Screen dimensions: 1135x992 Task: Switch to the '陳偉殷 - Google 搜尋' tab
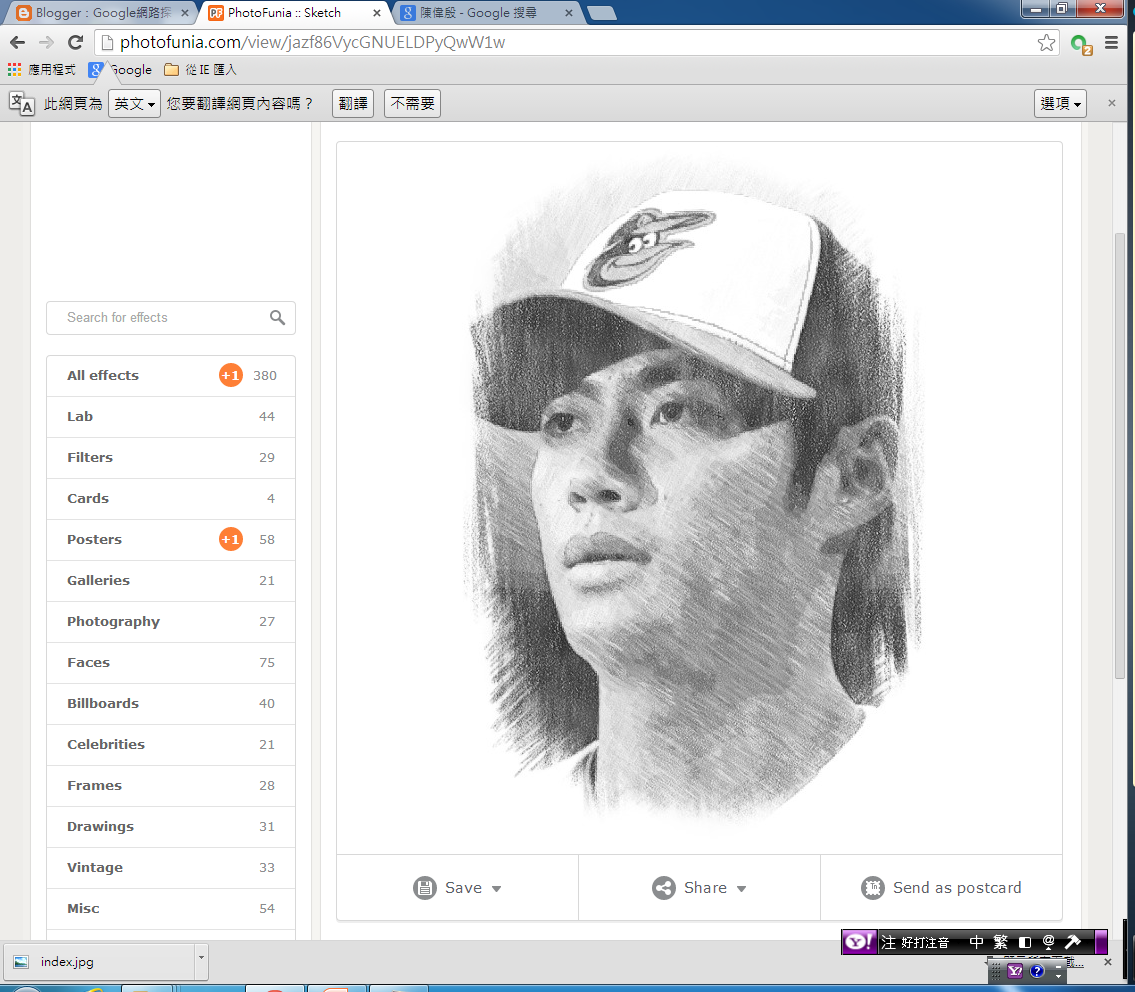[x=487, y=13]
